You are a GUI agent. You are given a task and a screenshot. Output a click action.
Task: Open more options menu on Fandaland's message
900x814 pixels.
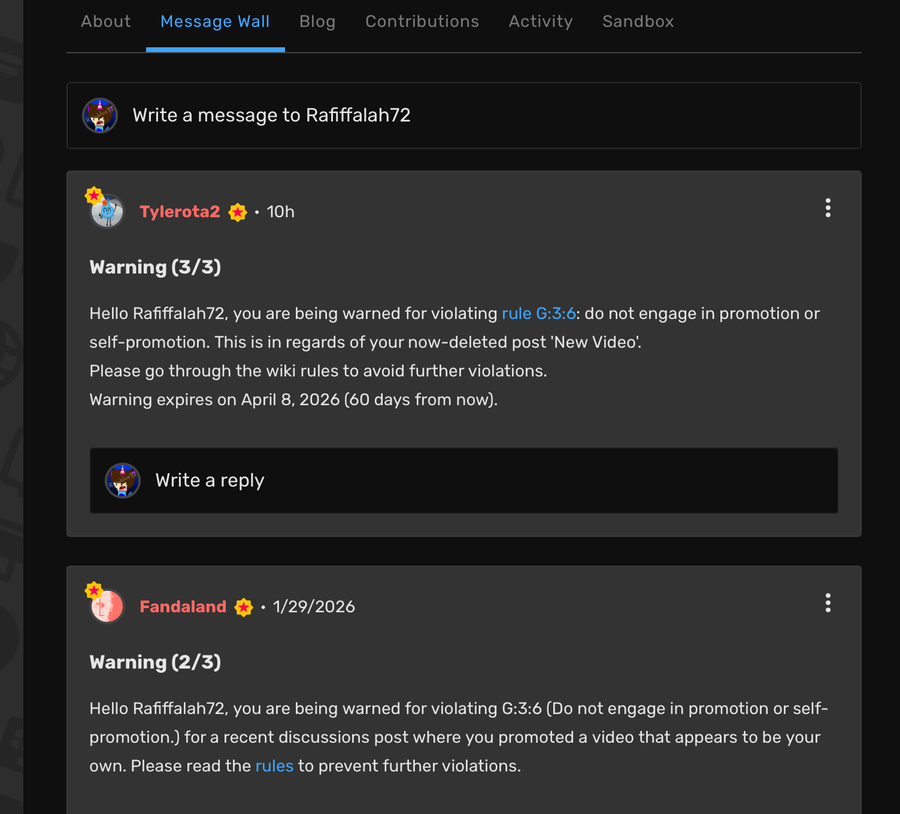tap(827, 603)
